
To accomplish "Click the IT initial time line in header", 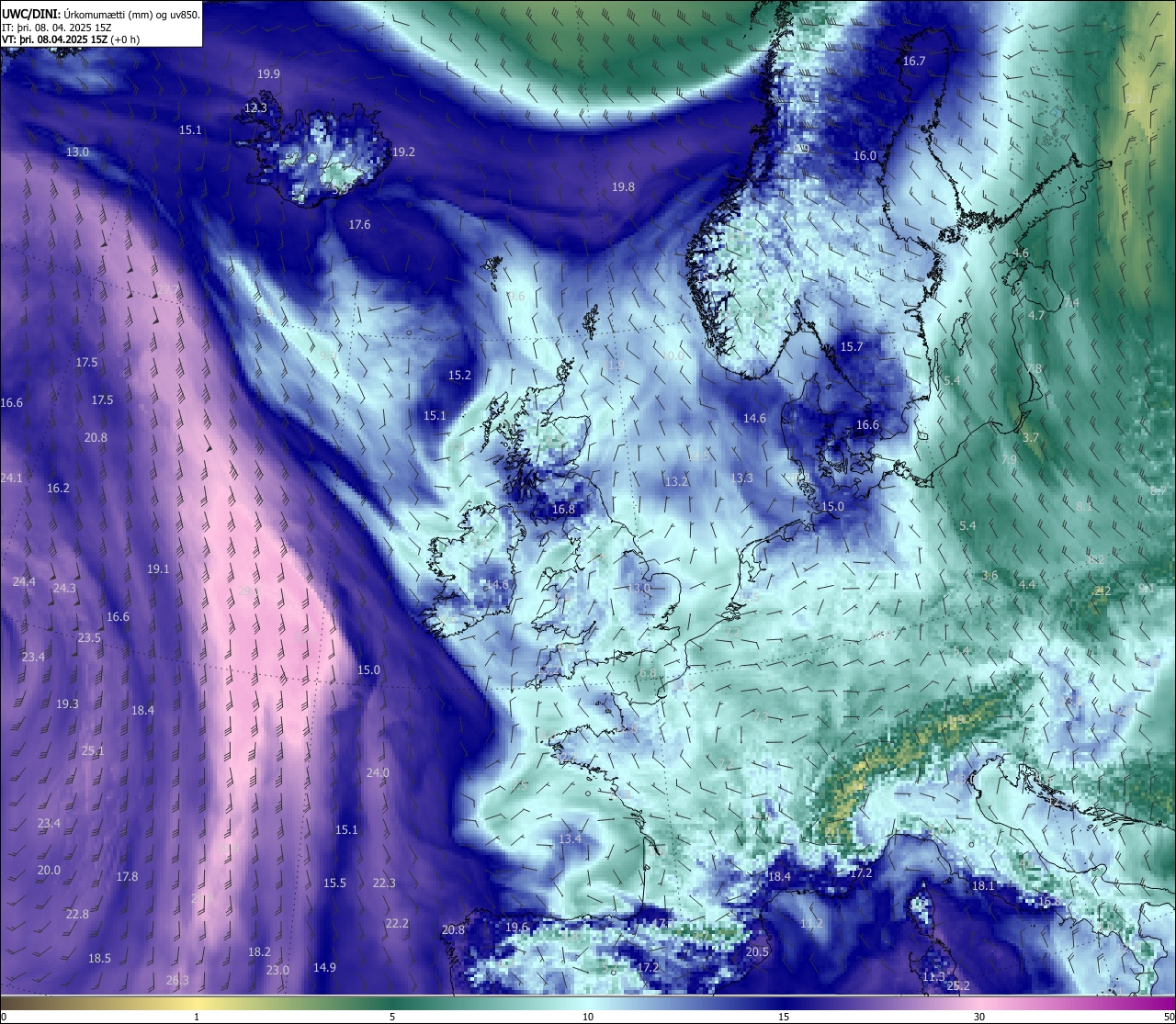I will tap(57, 28).
